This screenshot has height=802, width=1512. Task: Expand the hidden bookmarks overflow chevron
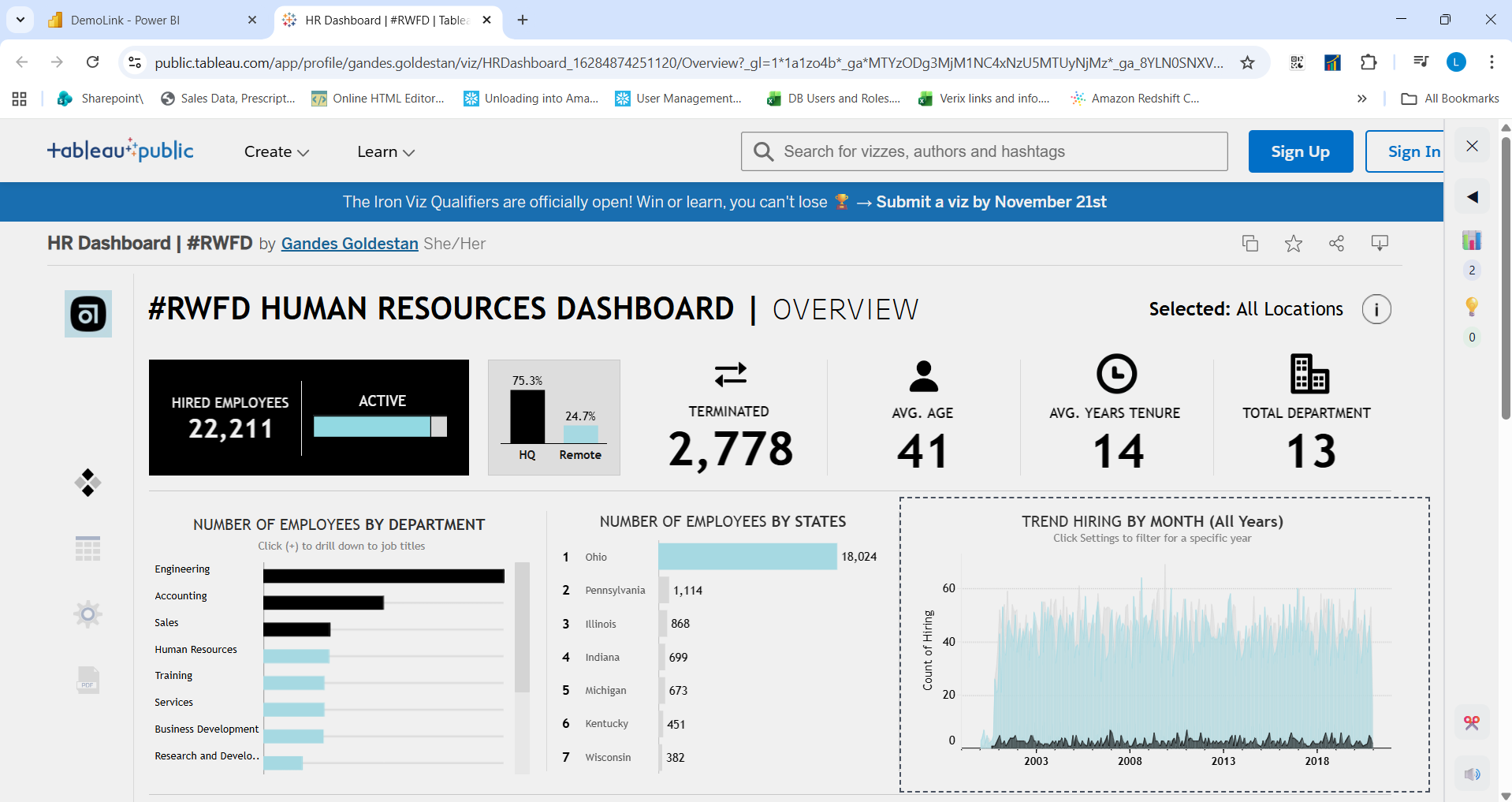1361,98
